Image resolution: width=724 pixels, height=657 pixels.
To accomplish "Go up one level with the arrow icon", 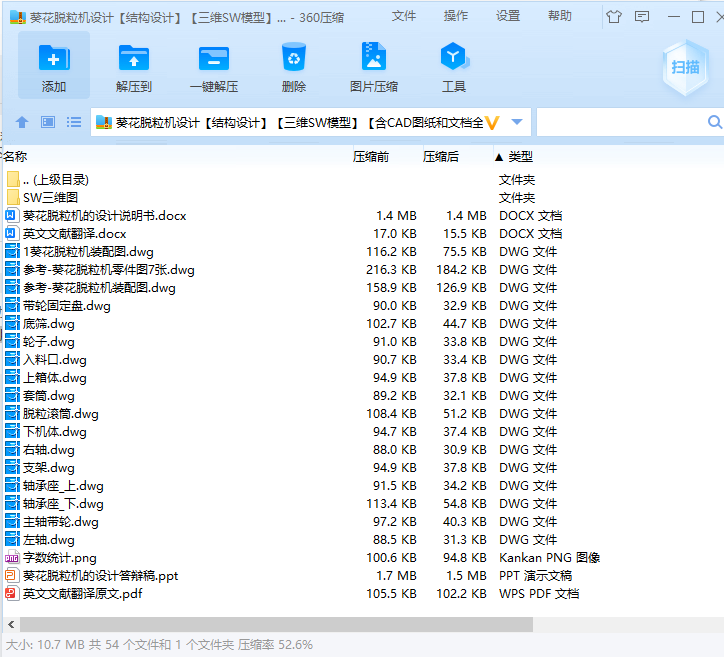I will click(x=22, y=122).
